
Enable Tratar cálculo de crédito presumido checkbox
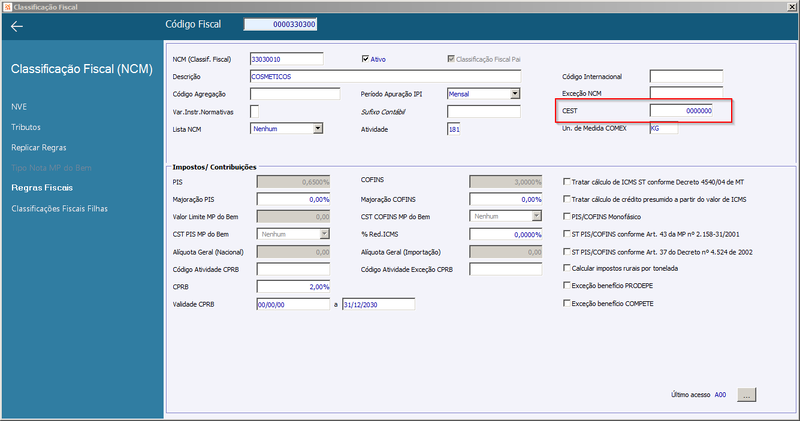click(566, 199)
